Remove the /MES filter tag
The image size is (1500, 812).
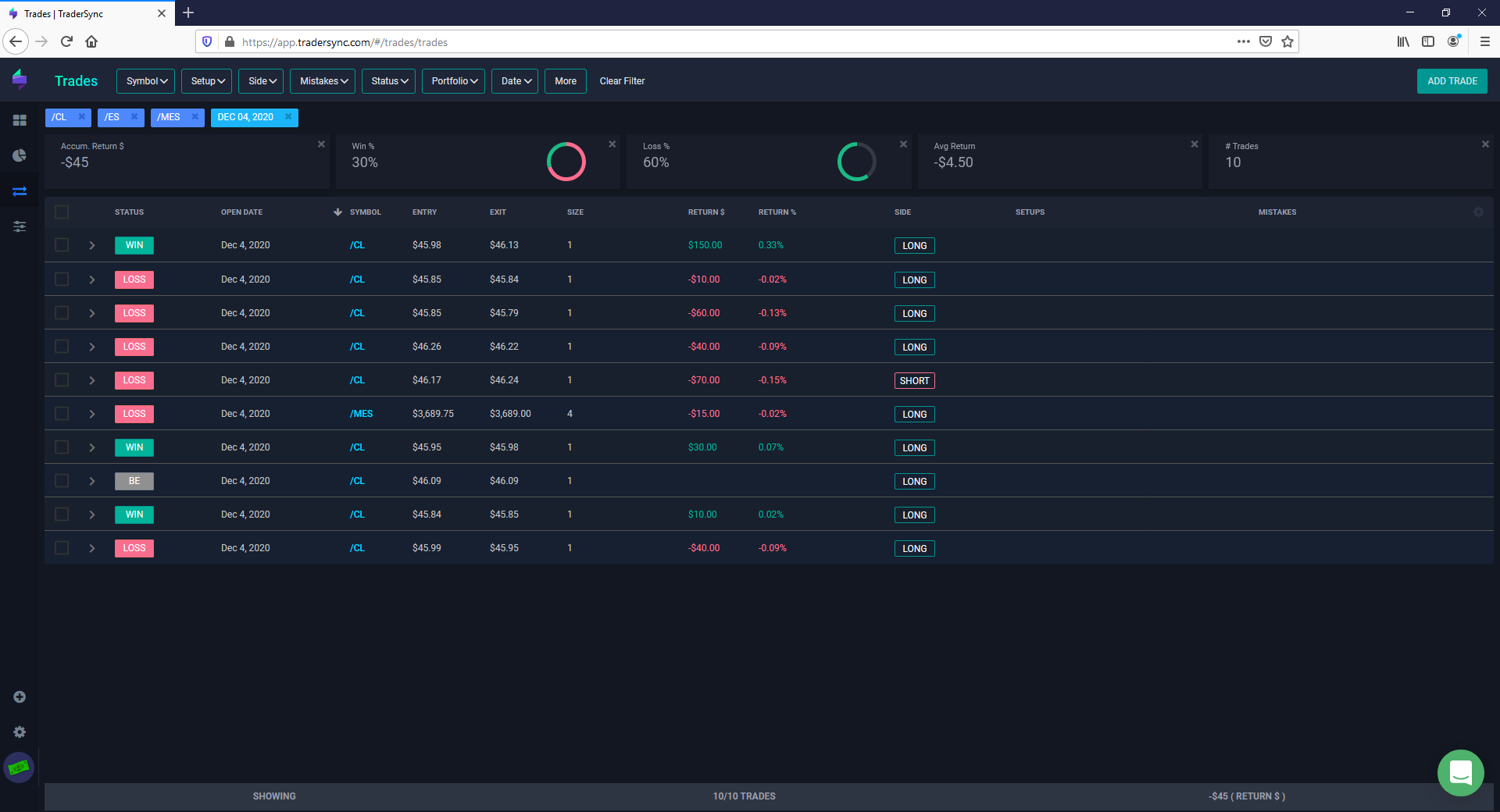[x=195, y=117]
